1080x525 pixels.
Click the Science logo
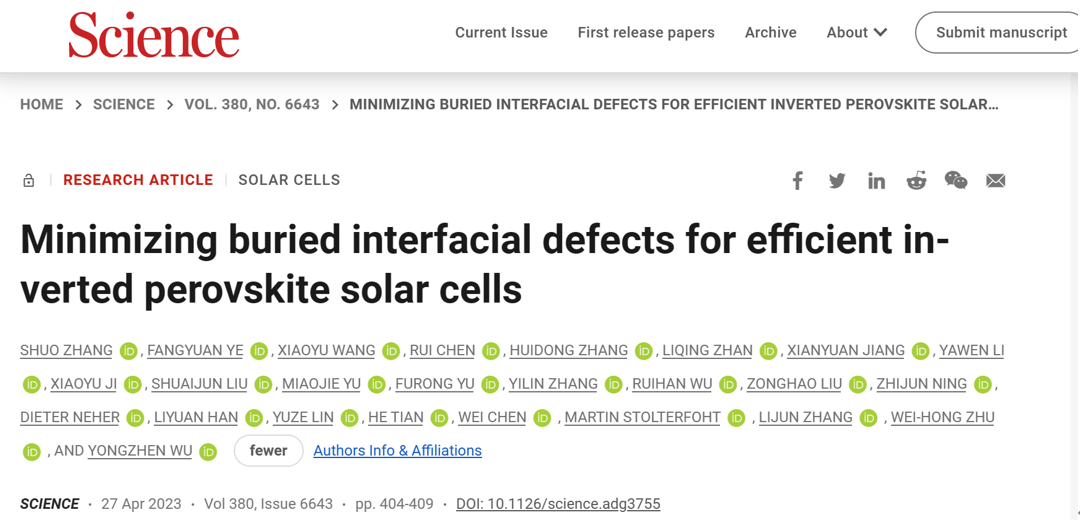point(154,34)
